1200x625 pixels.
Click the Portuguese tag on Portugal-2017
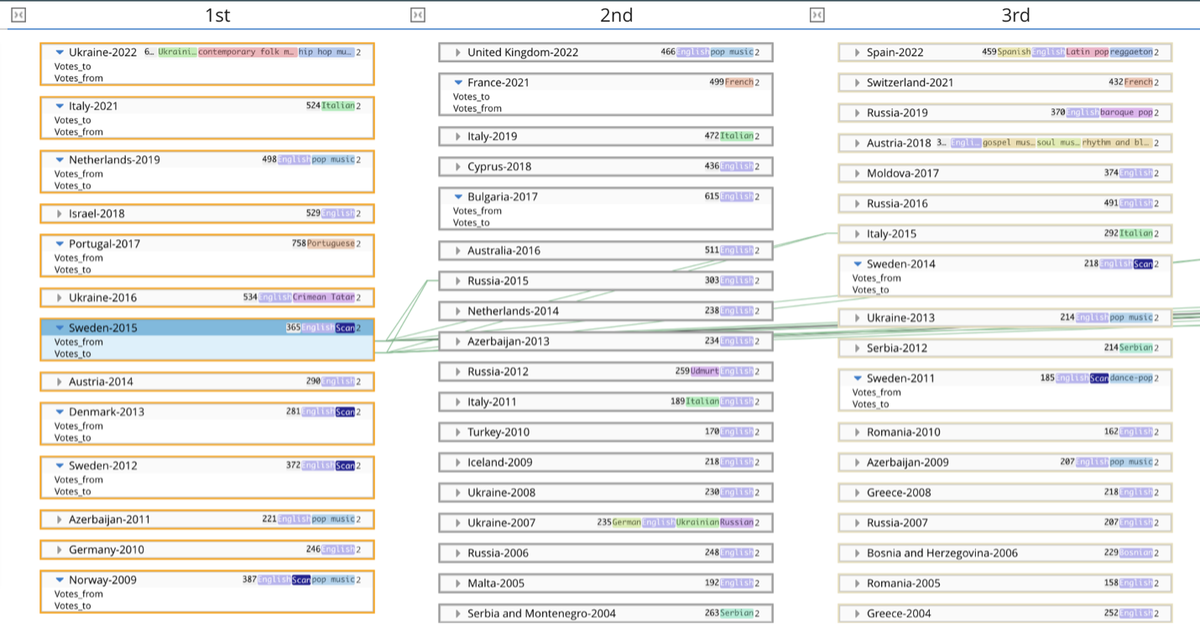tap(330, 244)
